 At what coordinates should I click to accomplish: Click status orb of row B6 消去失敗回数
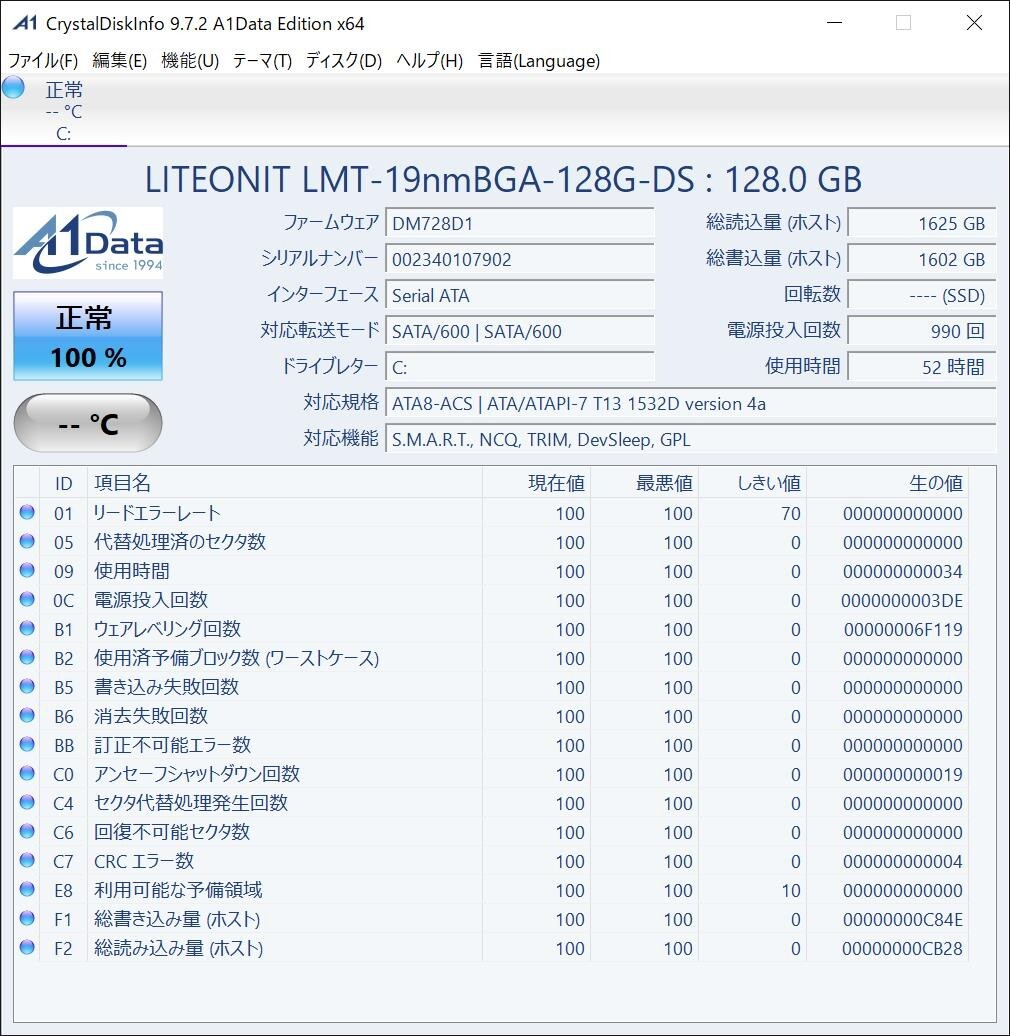[27, 716]
